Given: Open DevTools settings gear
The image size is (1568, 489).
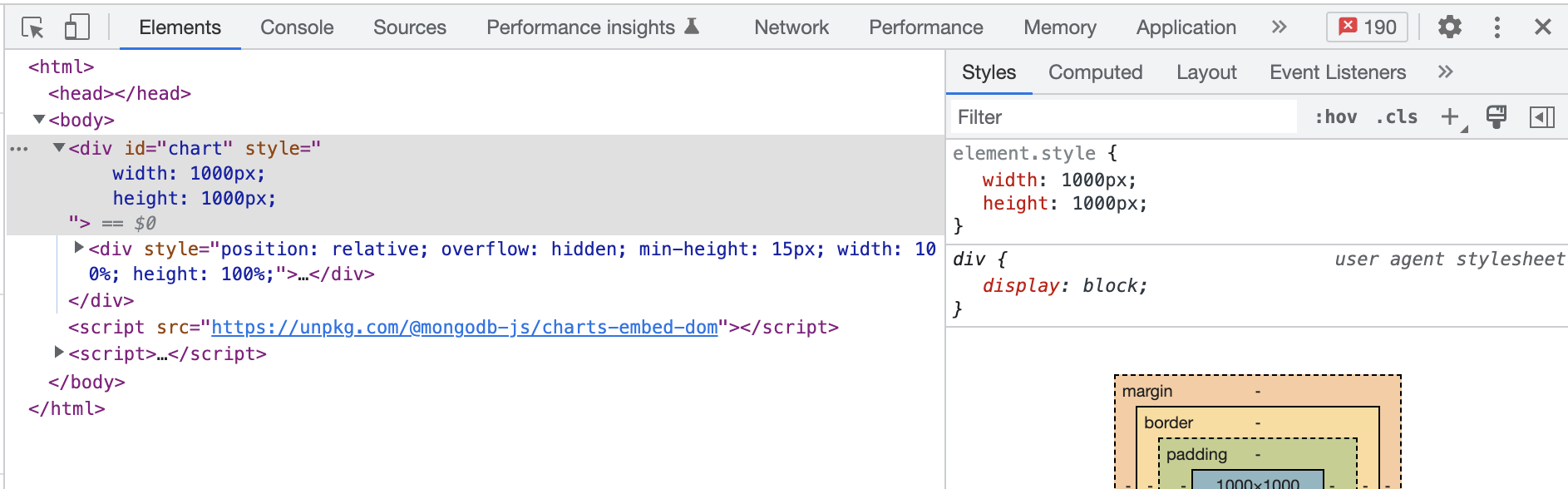Looking at the screenshot, I should tap(1449, 27).
